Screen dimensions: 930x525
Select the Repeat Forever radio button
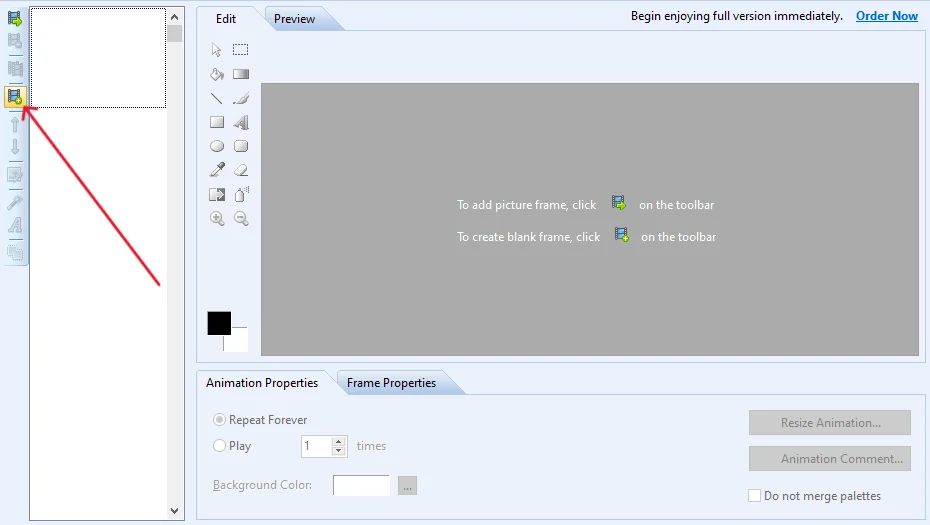[x=219, y=419]
